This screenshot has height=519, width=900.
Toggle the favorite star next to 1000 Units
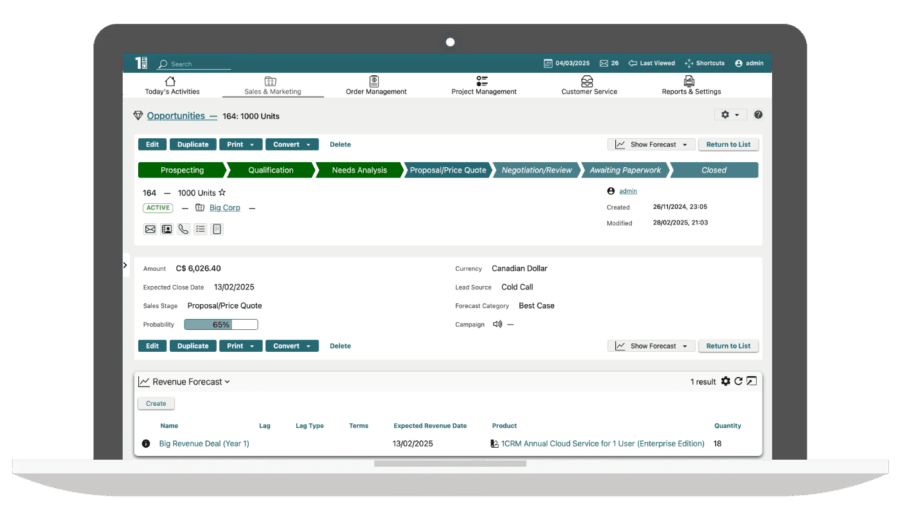pos(222,192)
